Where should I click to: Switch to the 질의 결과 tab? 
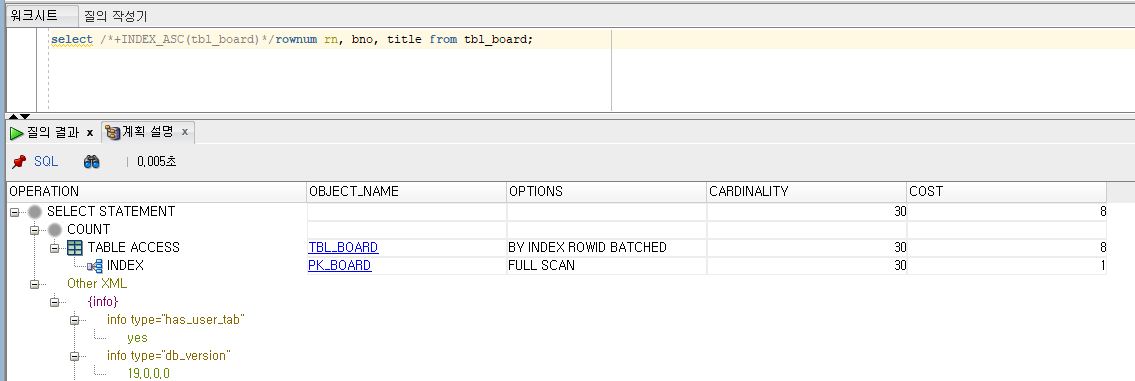(x=53, y=133)
